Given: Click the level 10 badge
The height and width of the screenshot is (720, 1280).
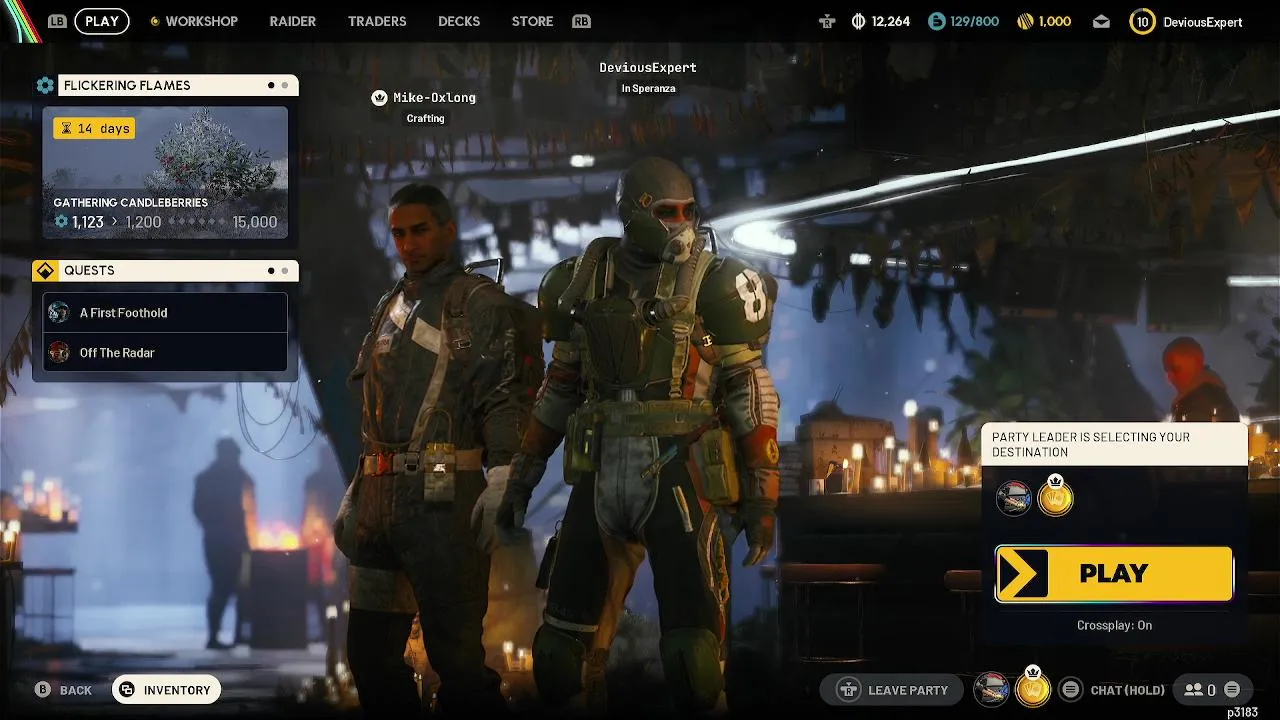Looking at the screenshot, I should point(1142,21).
